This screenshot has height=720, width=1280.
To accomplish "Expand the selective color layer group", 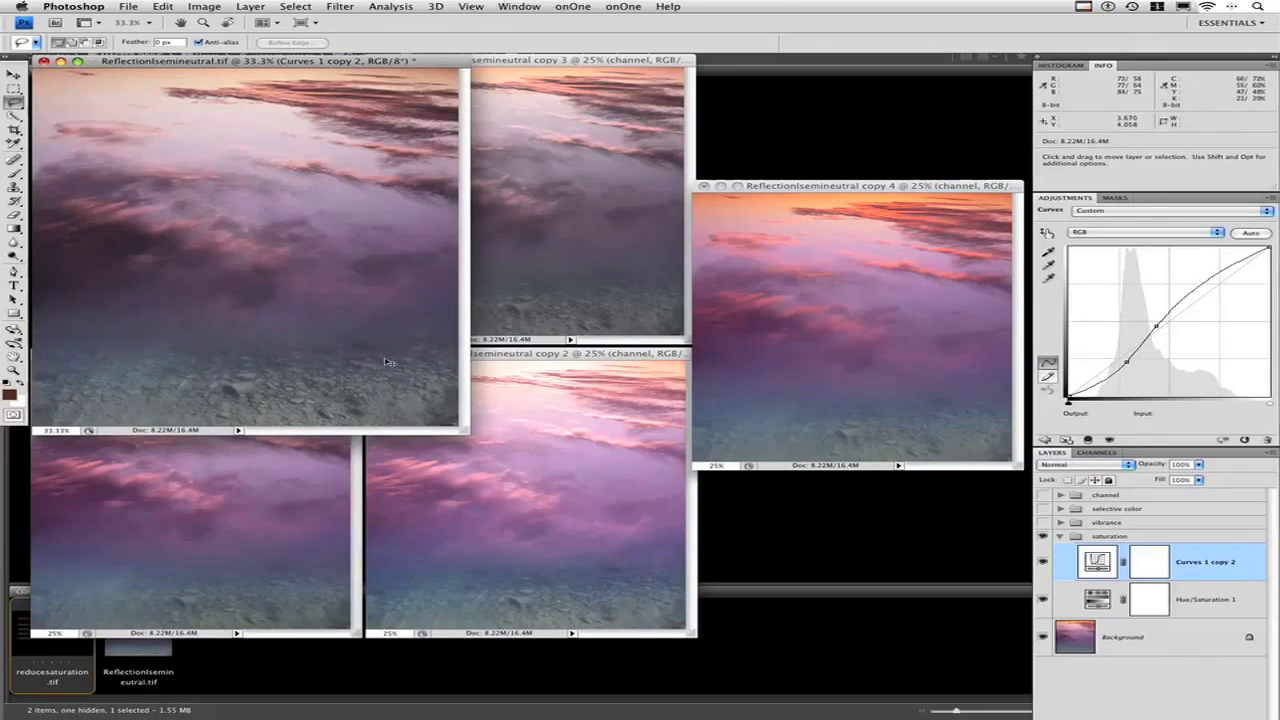I will click(x=1060, y=509).
